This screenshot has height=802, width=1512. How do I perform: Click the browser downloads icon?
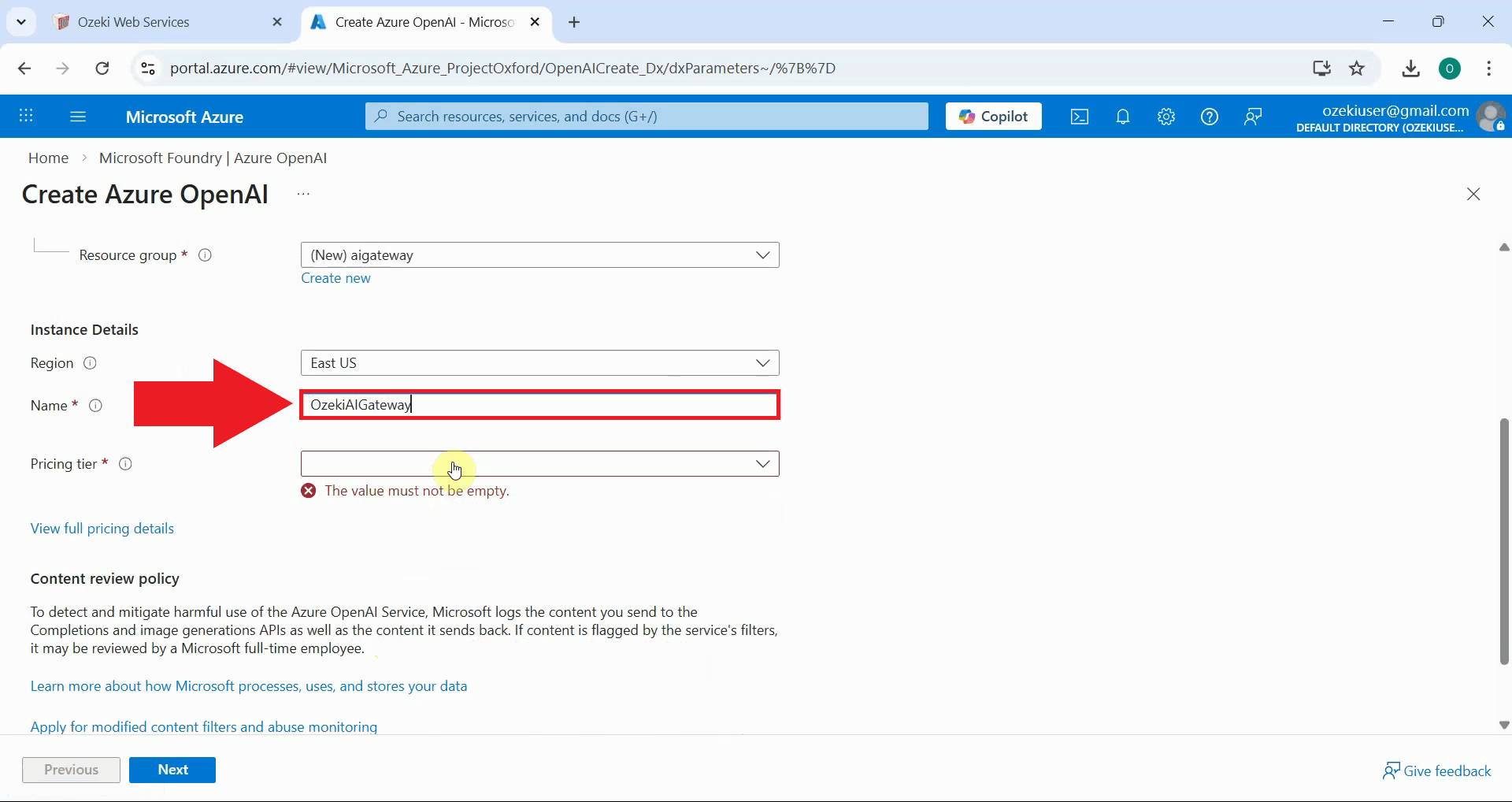1410,69
